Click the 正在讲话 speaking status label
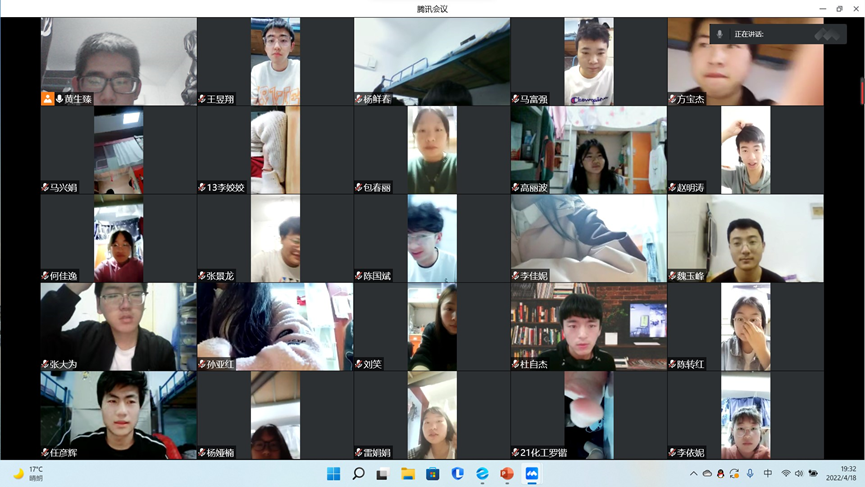This screenshot has height=487, width=865. pyautogui.click(x=750, y=34)
